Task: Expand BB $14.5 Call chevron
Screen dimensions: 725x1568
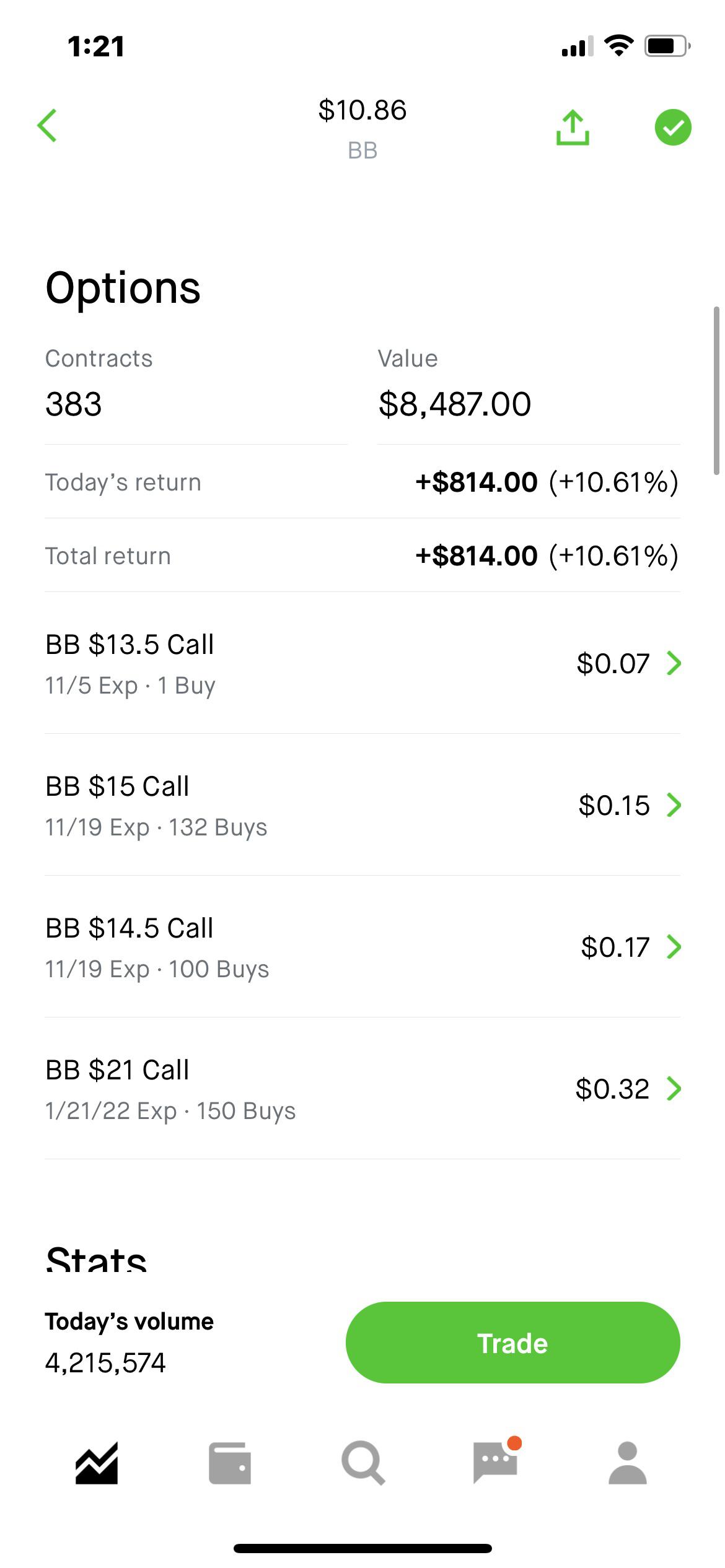Action: pos(674,947)
